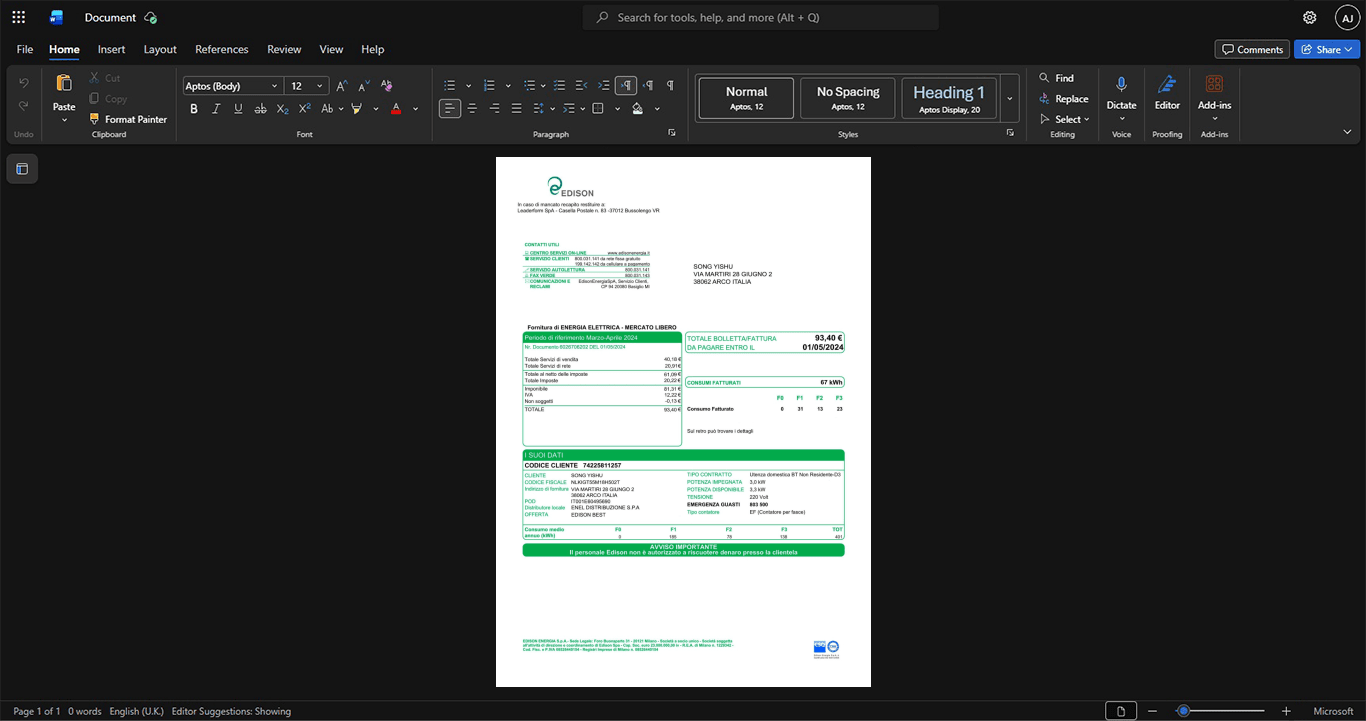The image size is (1366, 721).
Task: Apply the Heading 1 style
Action: click(x=949, y=99)
